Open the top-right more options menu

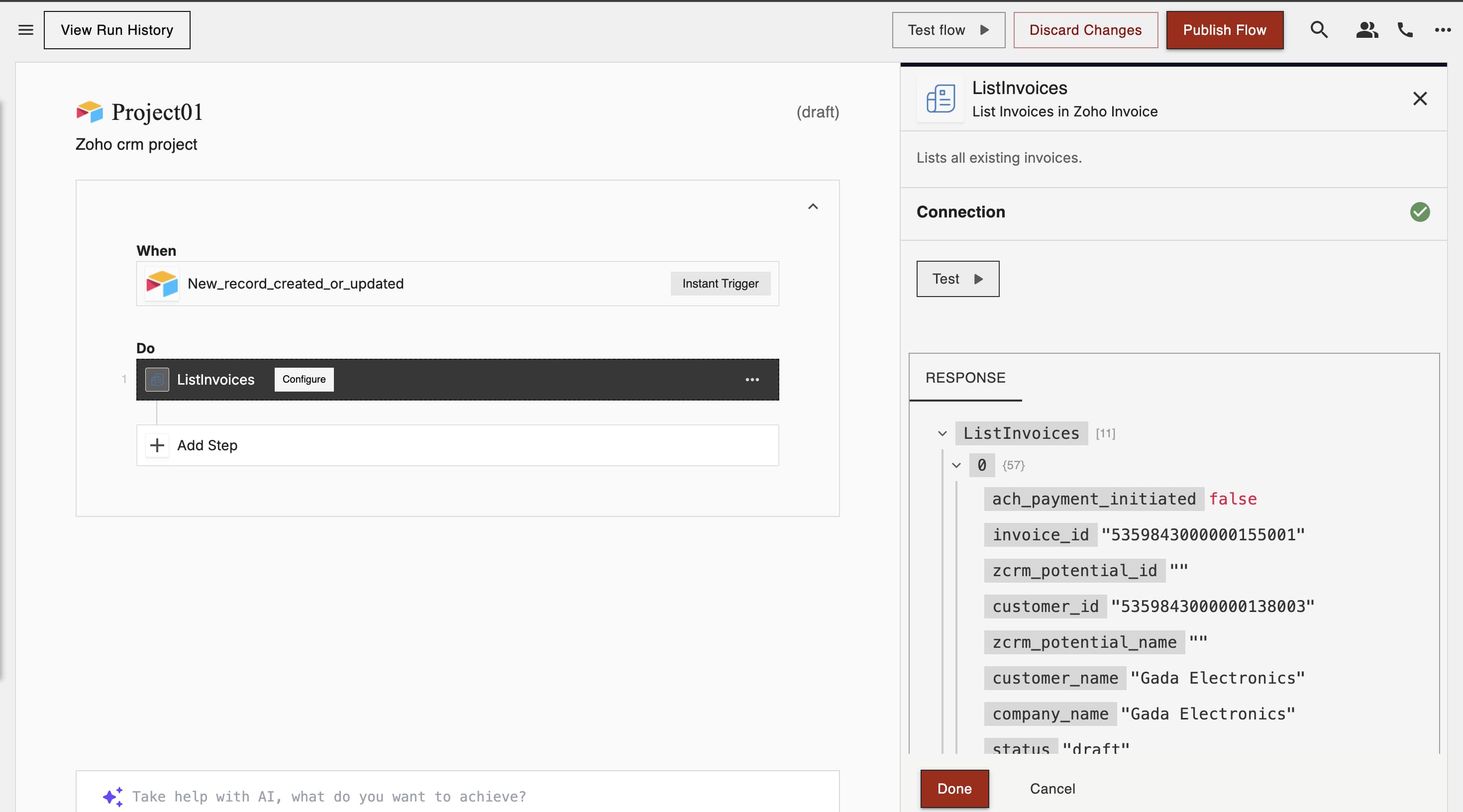1443,29
